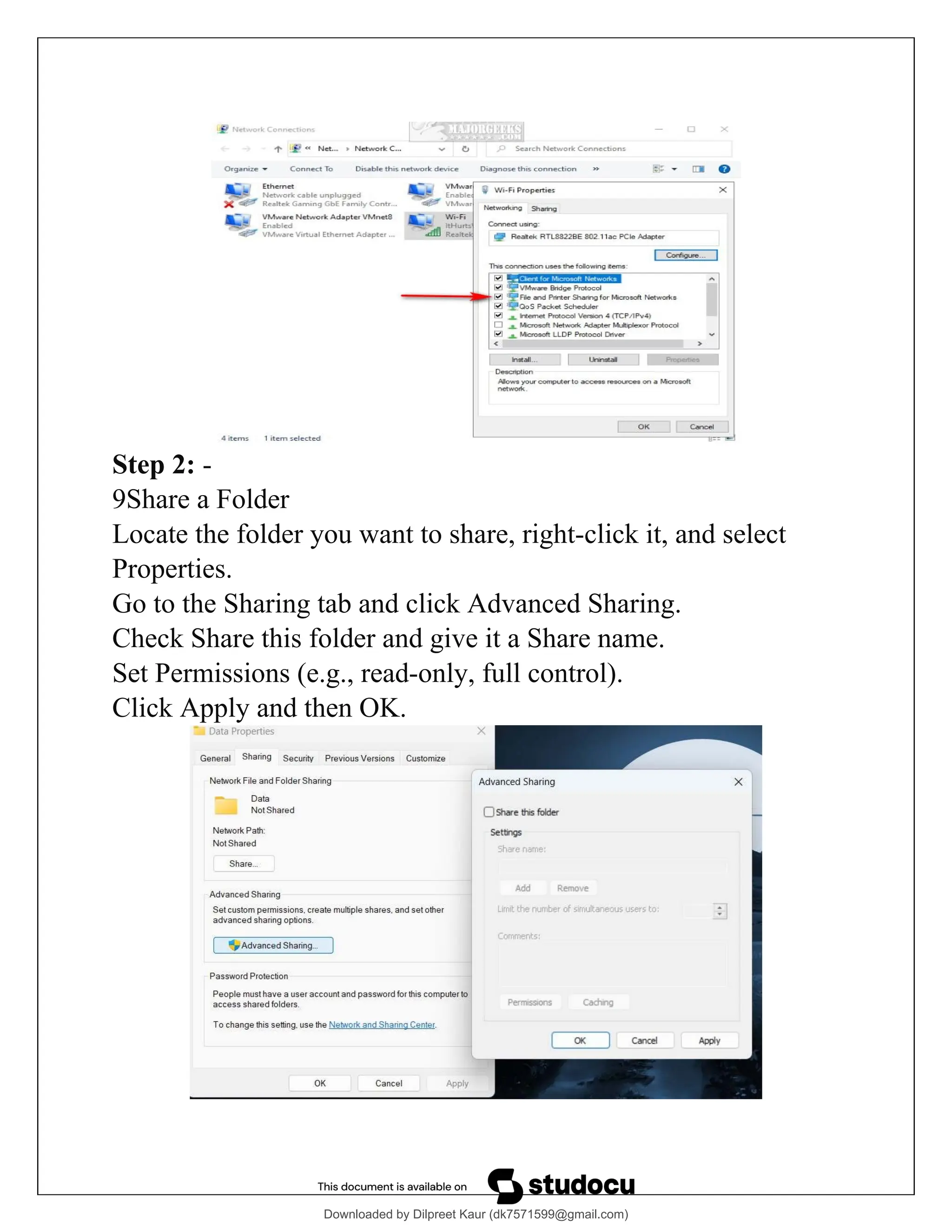Close the Wi-Fi Properties dialog
Viewport: 952px width, 1232px height.
pyautogui.click(x=723, y=190)
